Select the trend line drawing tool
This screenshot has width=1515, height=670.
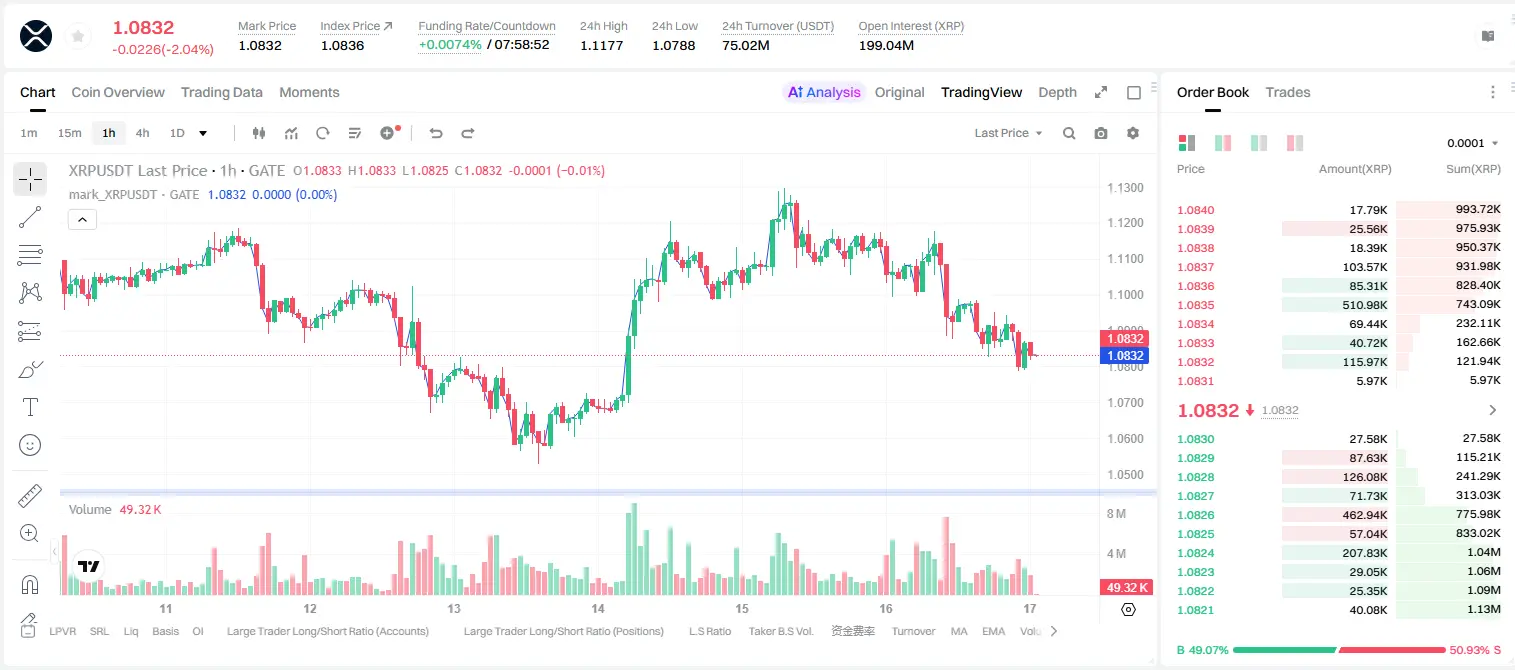point(30,217)
